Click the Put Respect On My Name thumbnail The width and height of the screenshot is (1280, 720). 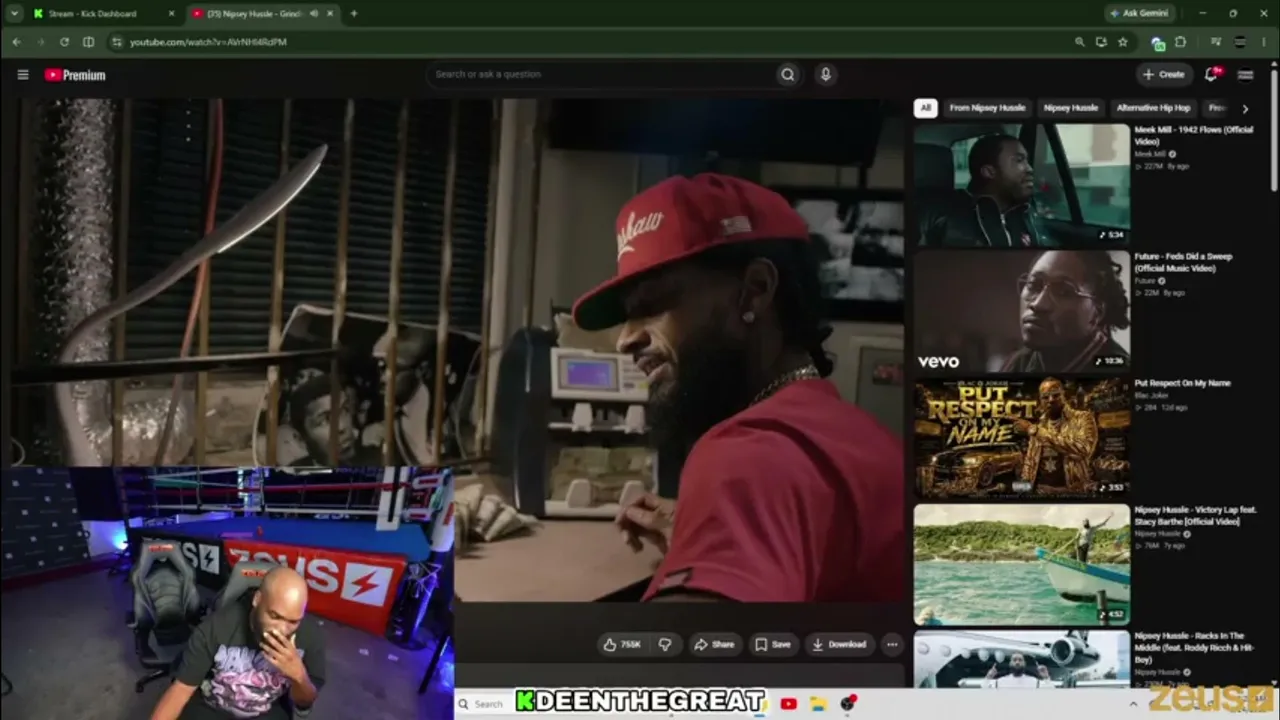[1021, 437]
